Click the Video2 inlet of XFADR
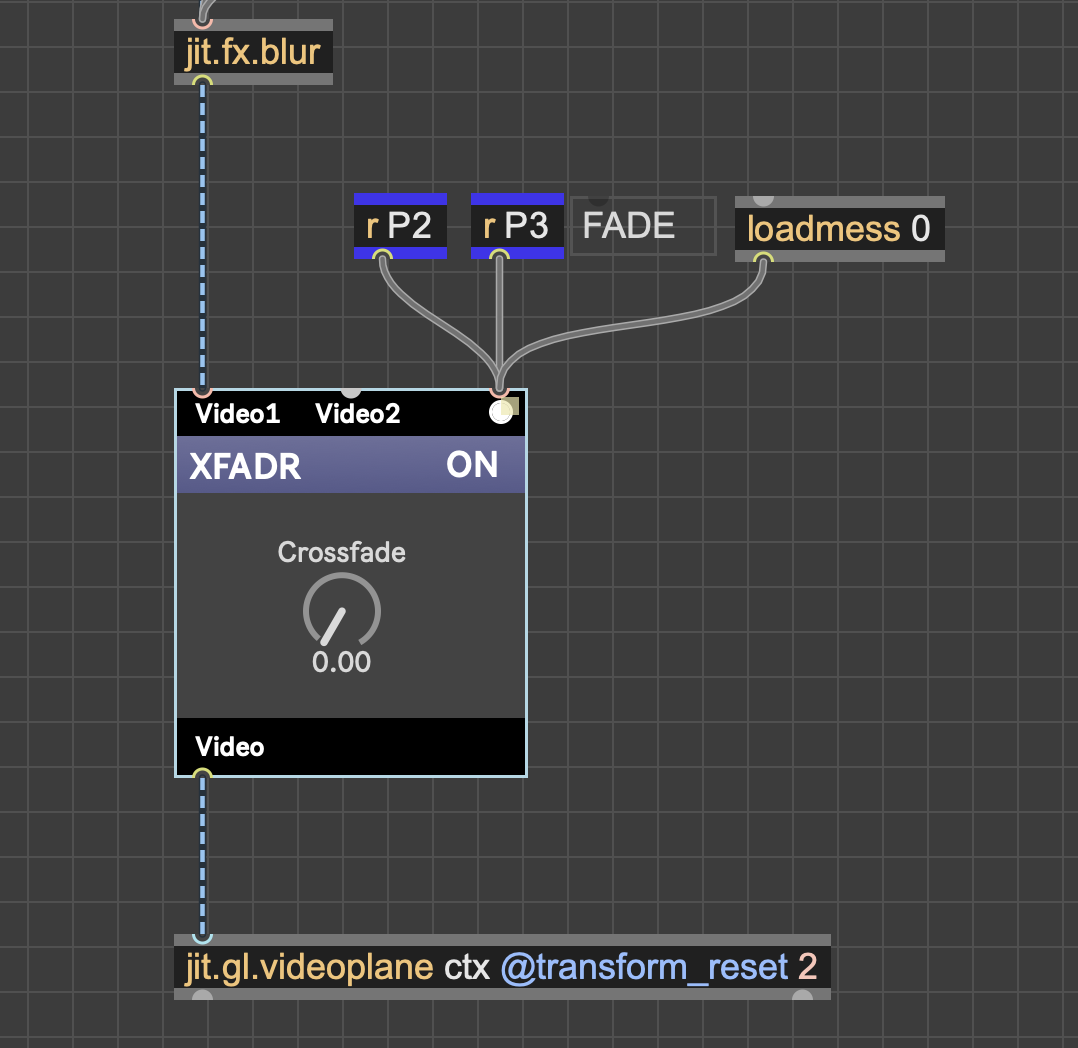Image resolution: width=1078 pixels, height=1048 pixels. (x=351, y=393)
